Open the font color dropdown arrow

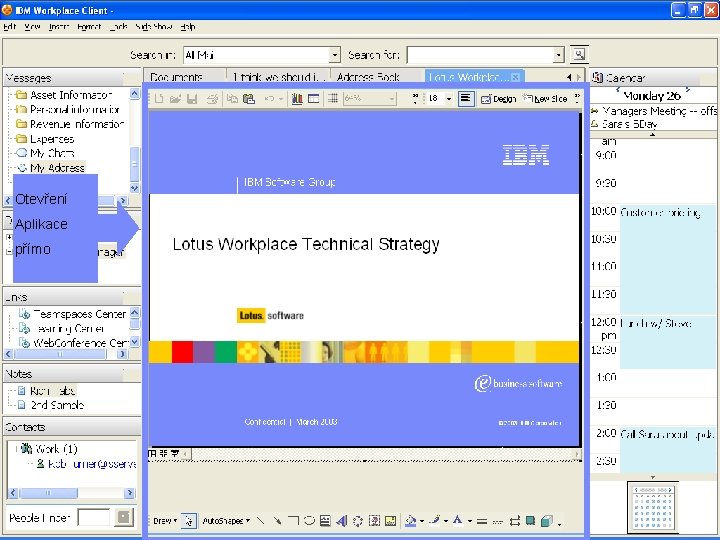tap(469, 521)
